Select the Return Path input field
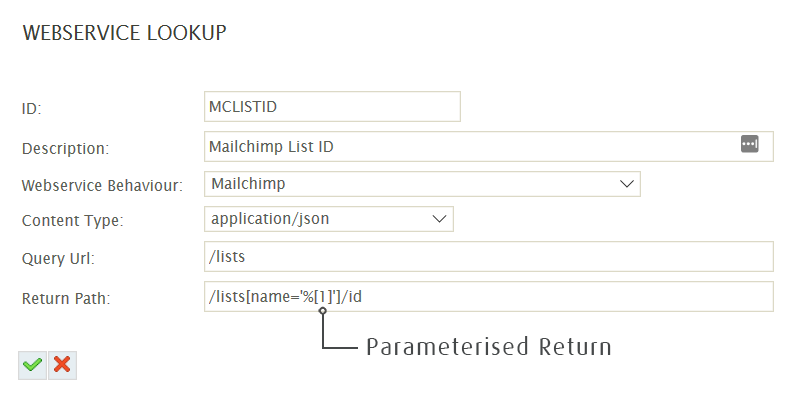 (x=489, y=296)
